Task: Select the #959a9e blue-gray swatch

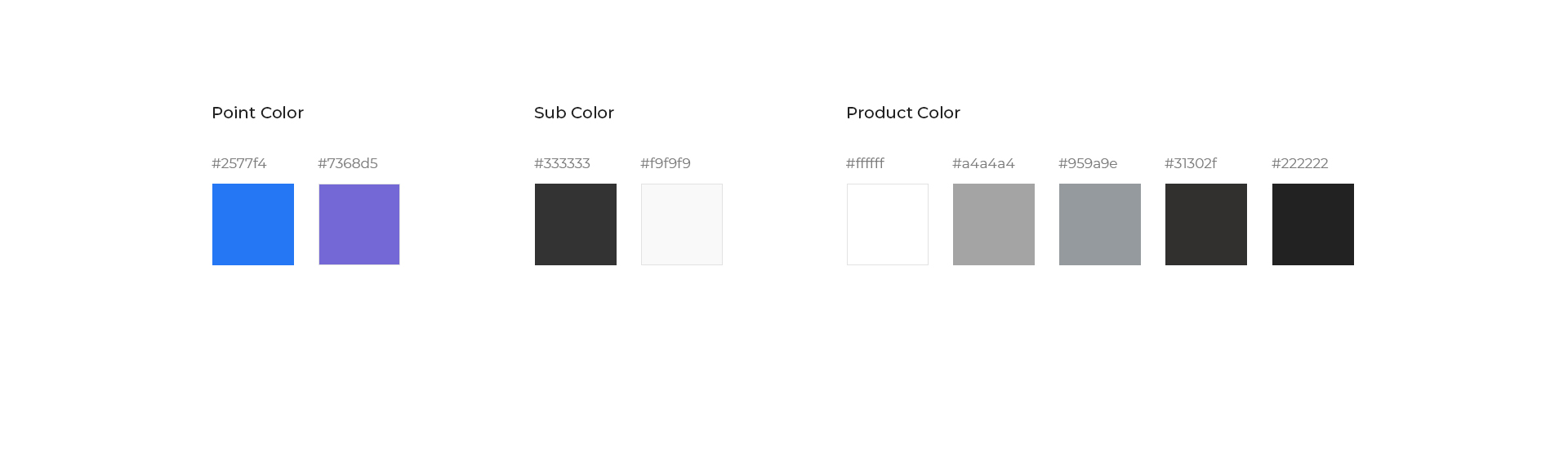Action: [1100, 224]
